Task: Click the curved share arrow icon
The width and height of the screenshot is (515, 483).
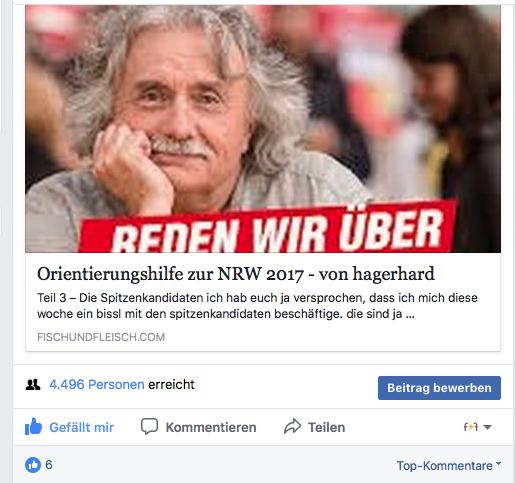Action: click(292, 426)
